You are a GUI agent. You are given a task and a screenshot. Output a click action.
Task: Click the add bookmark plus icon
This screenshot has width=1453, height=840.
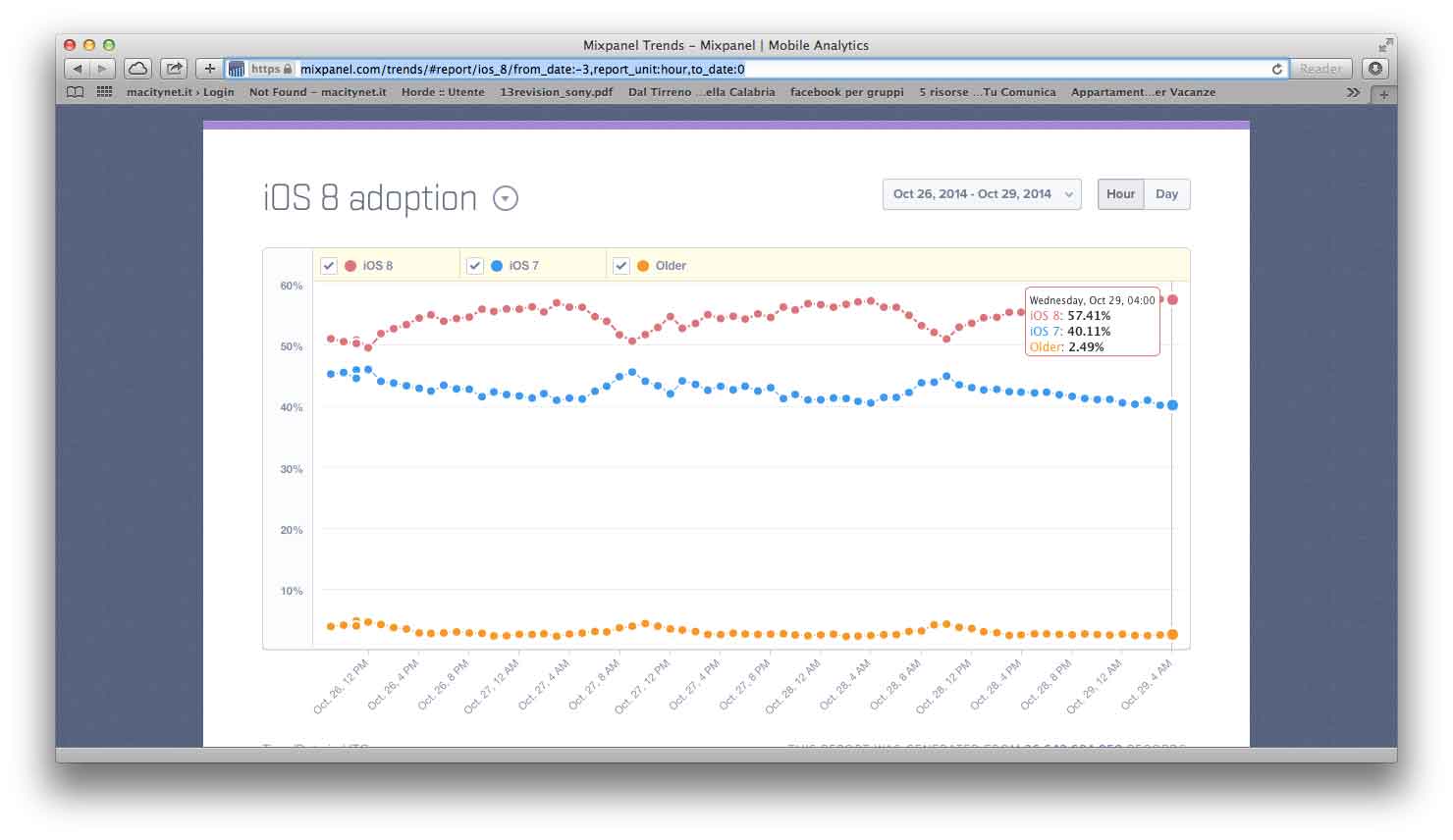(x=209, y=69)
